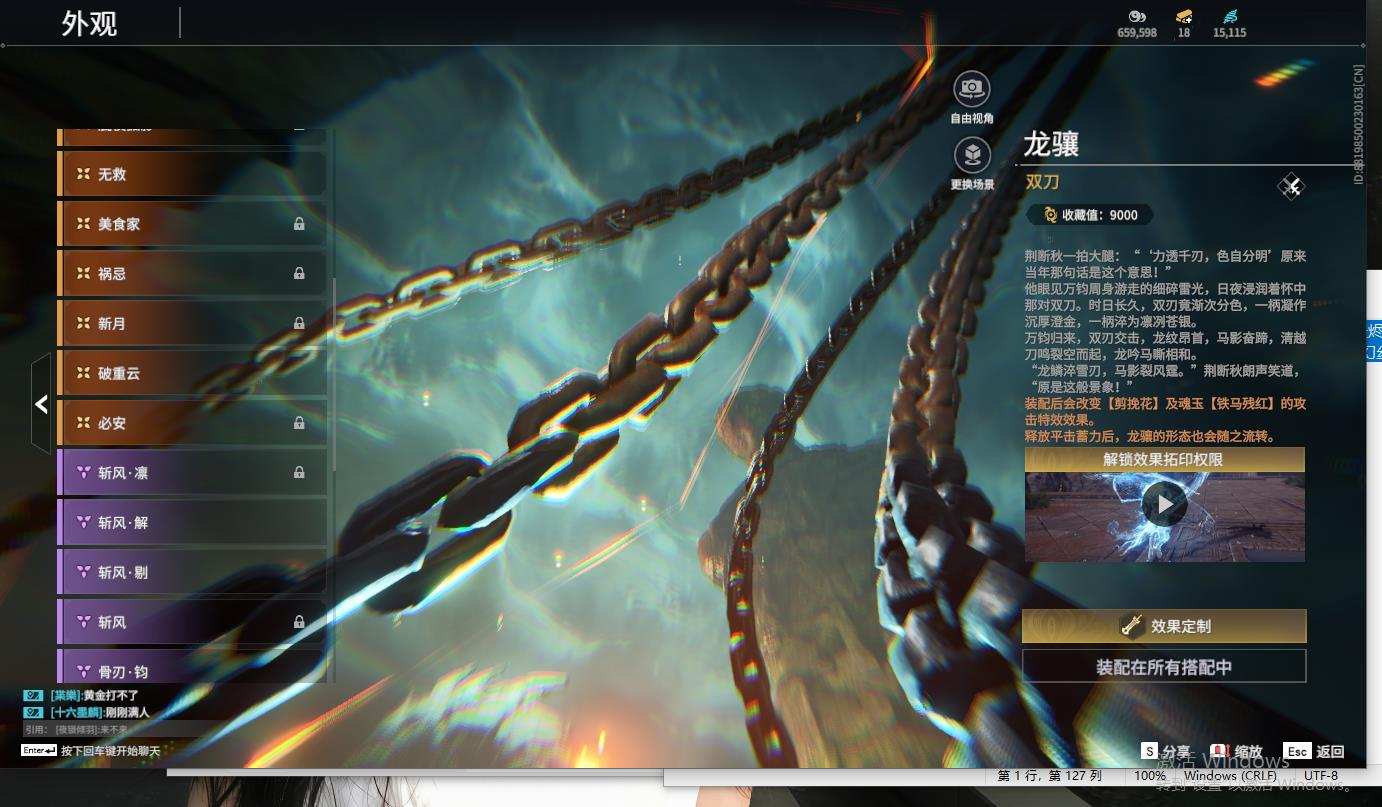Select the 美食家 skin entry
The width and height of the screenshot is (1382, 807).
tap(192, 224)
